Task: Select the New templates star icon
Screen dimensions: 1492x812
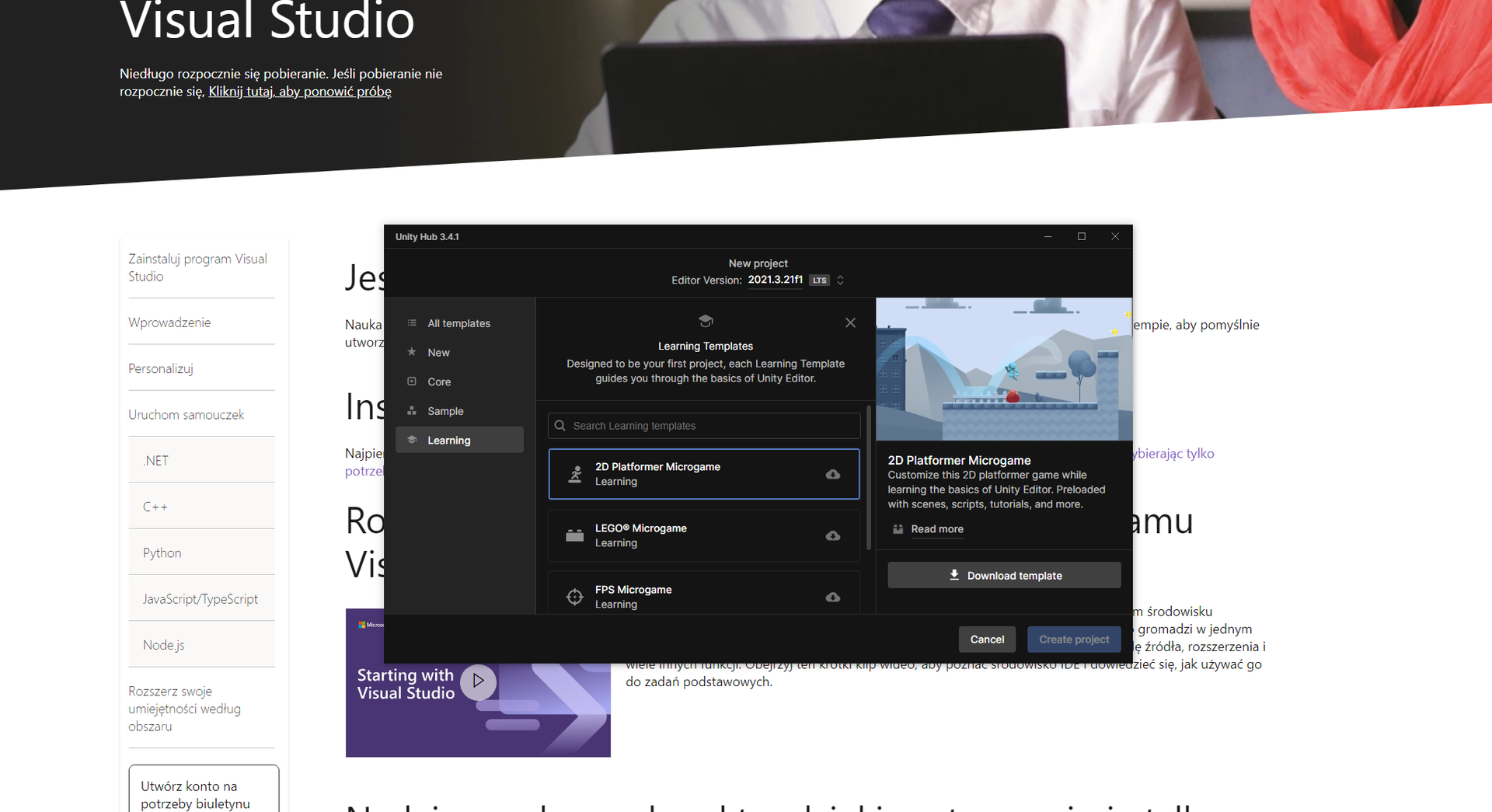Action: click(413, 352)
